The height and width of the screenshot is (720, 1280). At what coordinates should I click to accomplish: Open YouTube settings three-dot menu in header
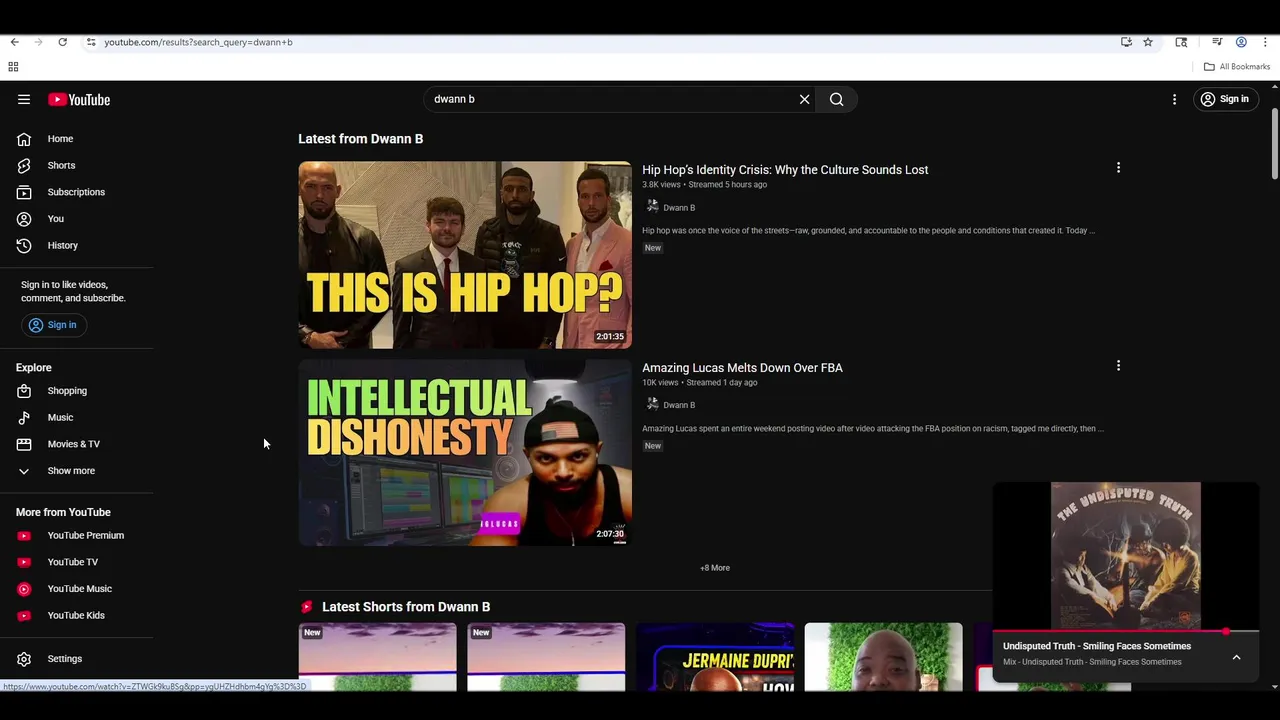point(1175,99)
